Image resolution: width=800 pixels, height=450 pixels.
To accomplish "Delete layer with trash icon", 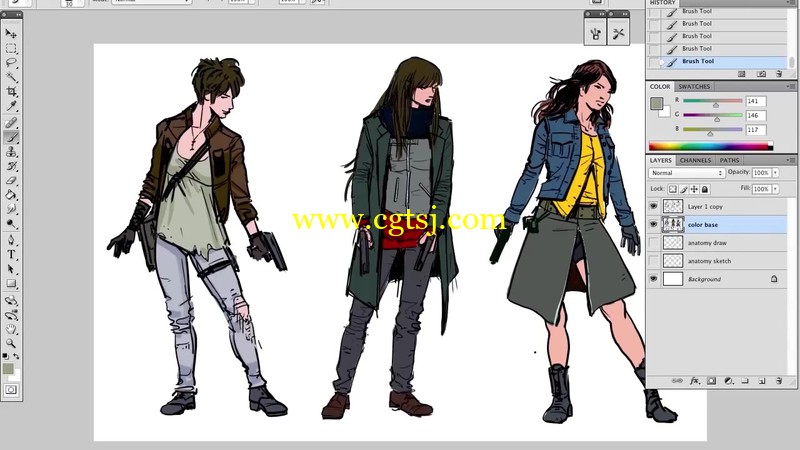I will 779,381.
